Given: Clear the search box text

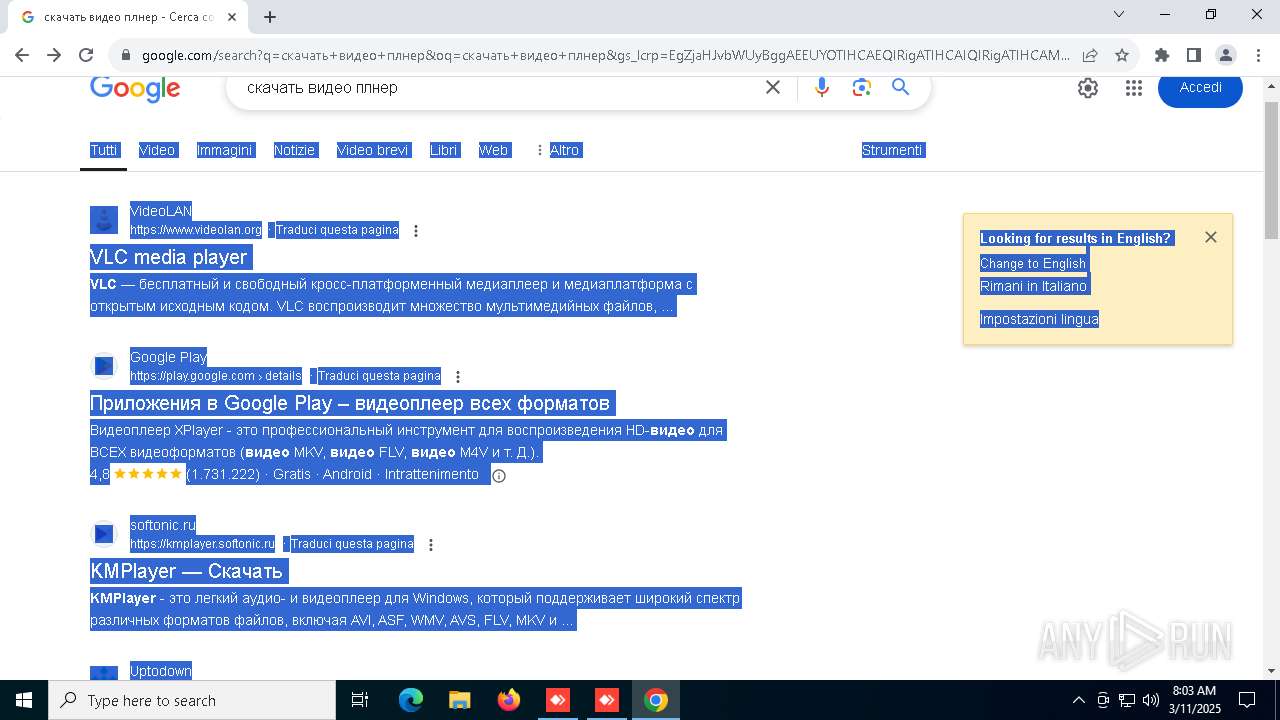Looking at the screenshot, I should (773, 88).
